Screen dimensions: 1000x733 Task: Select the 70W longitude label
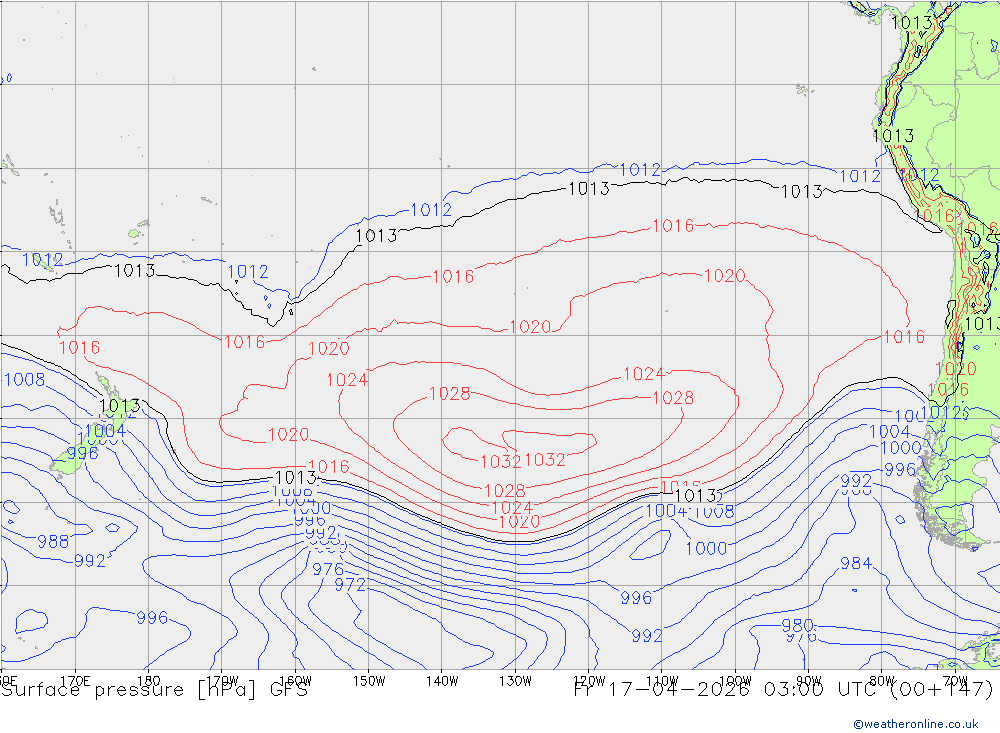[x=955, y=681]
